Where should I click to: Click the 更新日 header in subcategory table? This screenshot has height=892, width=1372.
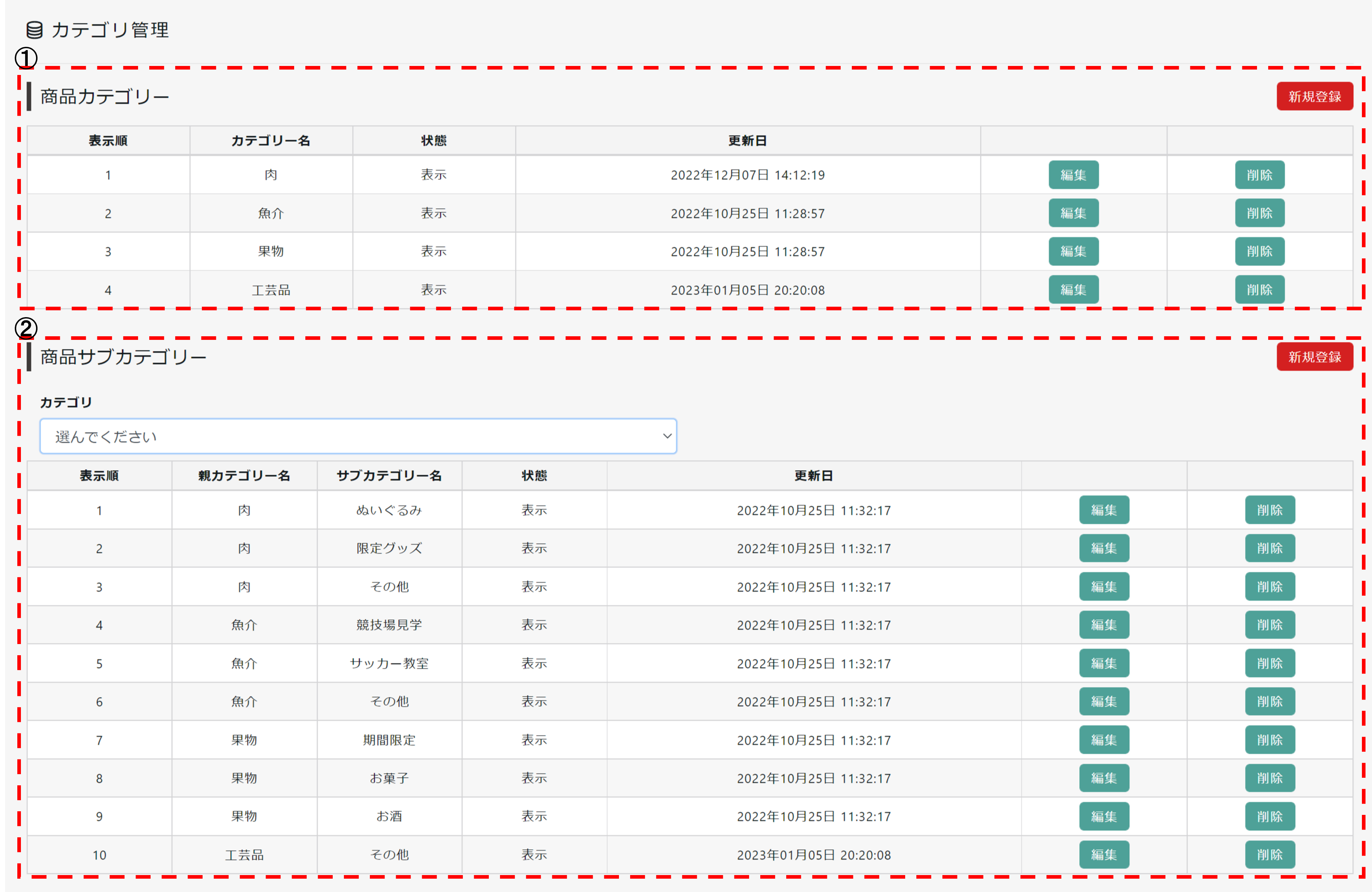[813, 475]
